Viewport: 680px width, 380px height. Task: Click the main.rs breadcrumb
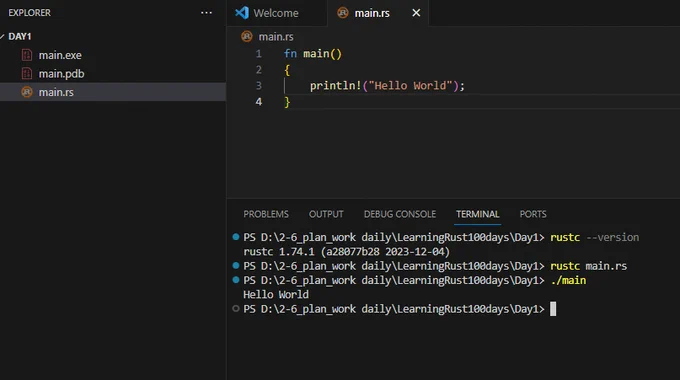coord(276,37)
